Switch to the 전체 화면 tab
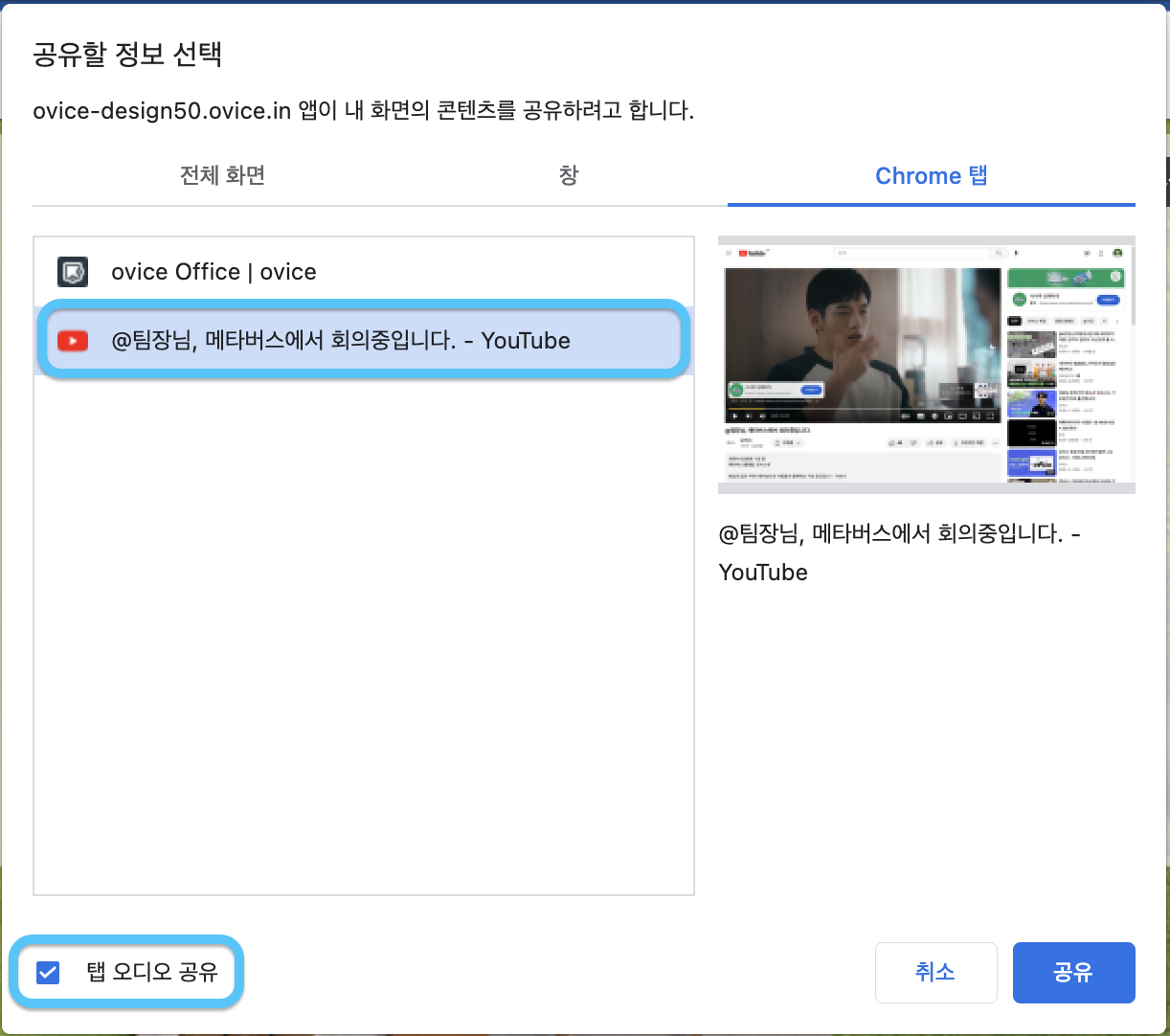 point(222,176)
